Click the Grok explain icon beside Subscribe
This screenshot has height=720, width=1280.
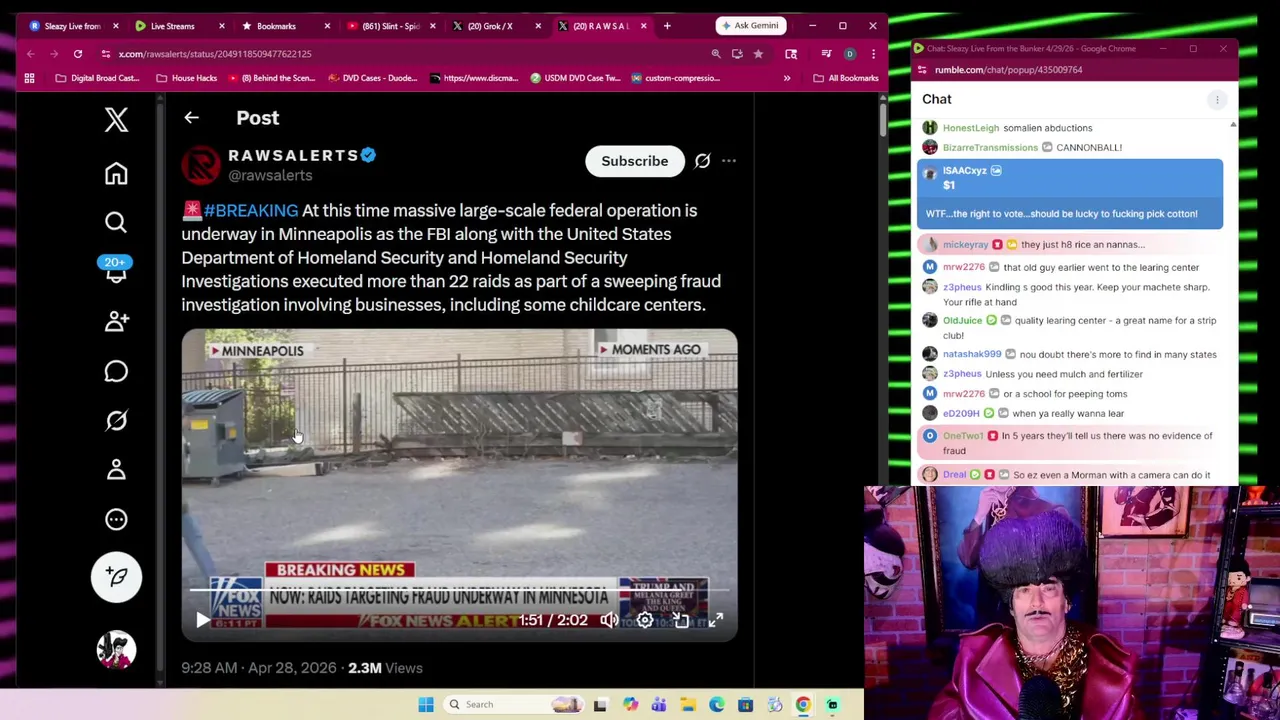click(x=702, y=161)
